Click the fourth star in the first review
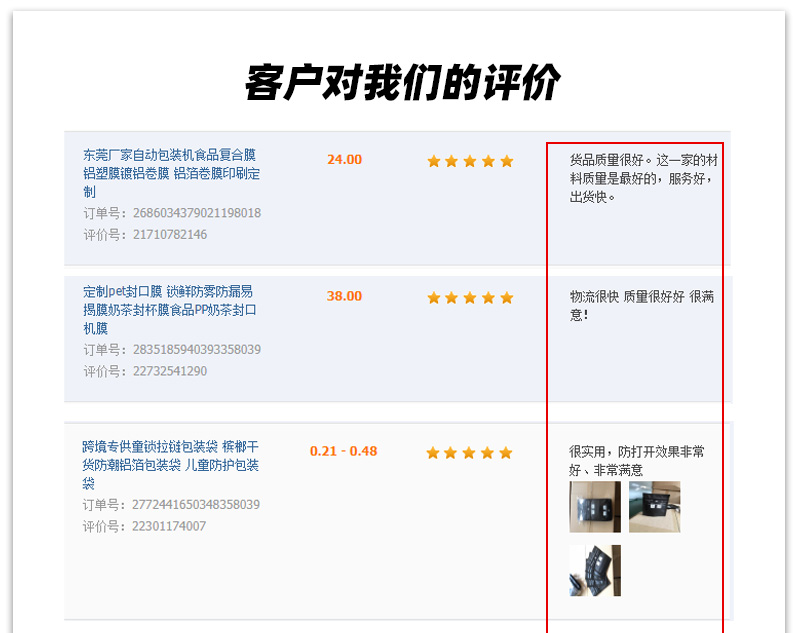800x633 pixels. (488, 161)
